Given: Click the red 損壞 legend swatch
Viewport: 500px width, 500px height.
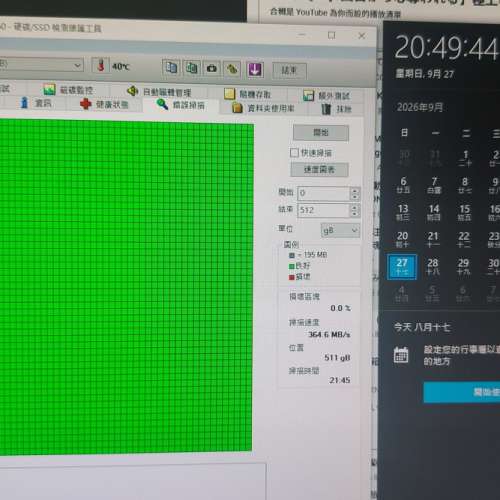Looking at the screenshot, I should (x=291, y=277).
